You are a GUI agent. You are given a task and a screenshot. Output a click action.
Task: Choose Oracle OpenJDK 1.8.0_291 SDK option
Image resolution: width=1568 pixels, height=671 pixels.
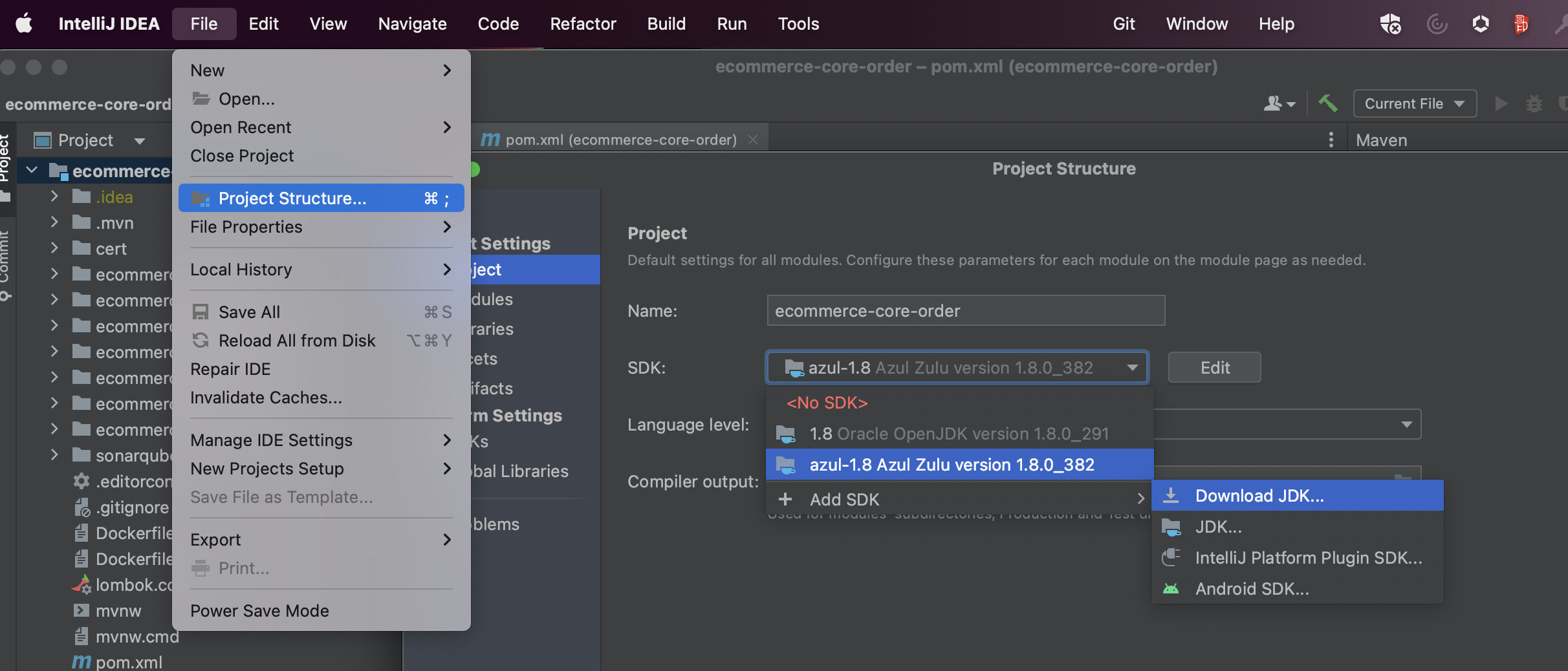[959, 434]
